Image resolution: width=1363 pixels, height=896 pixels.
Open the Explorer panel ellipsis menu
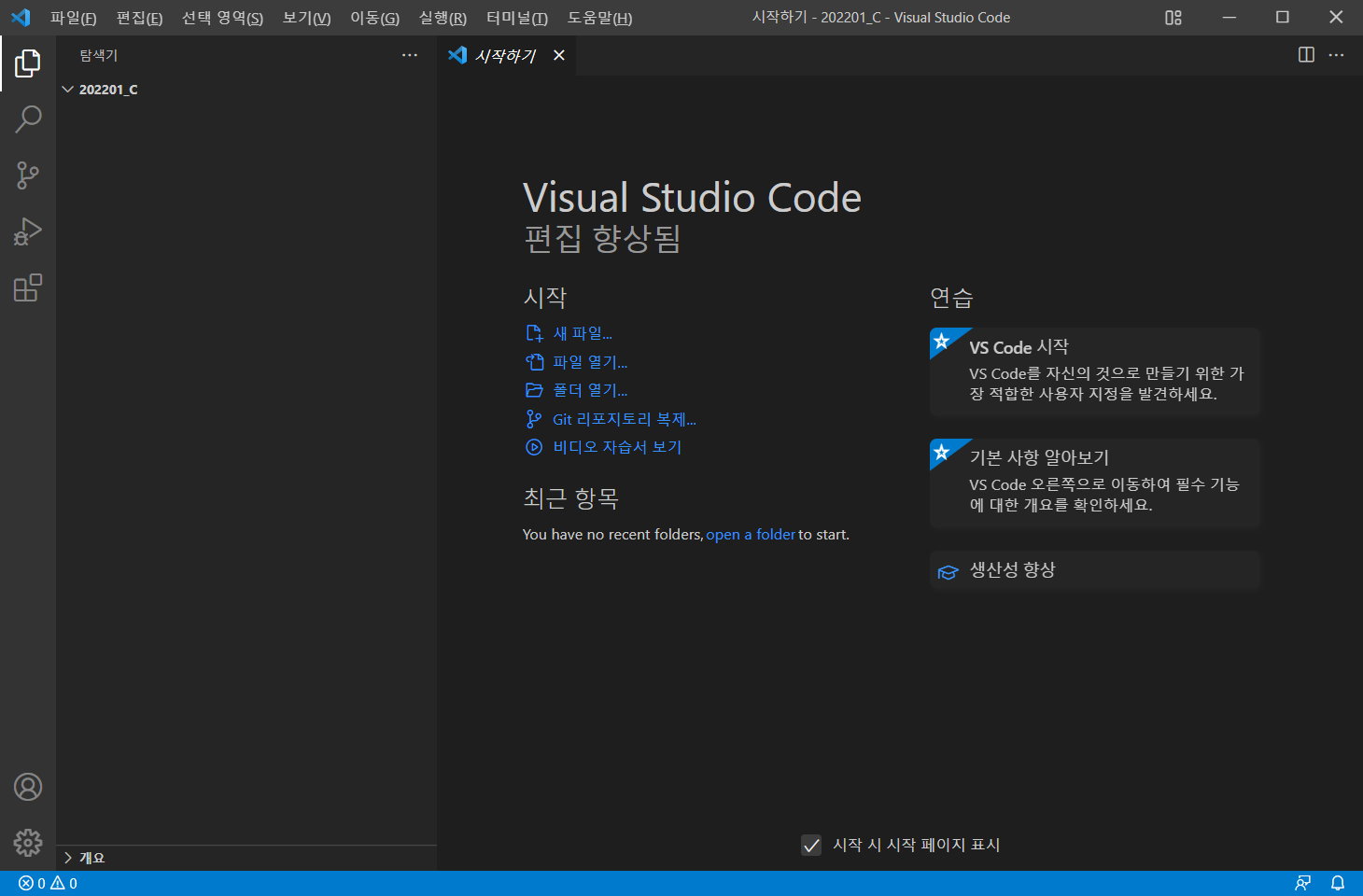(x=410, y=55)
